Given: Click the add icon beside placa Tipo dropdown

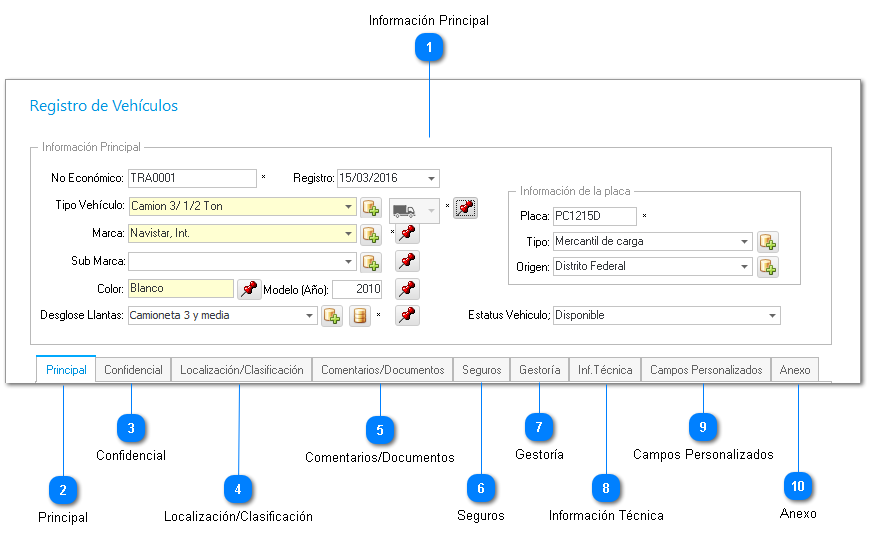Looking at the screenshot, I should [767, 242].
